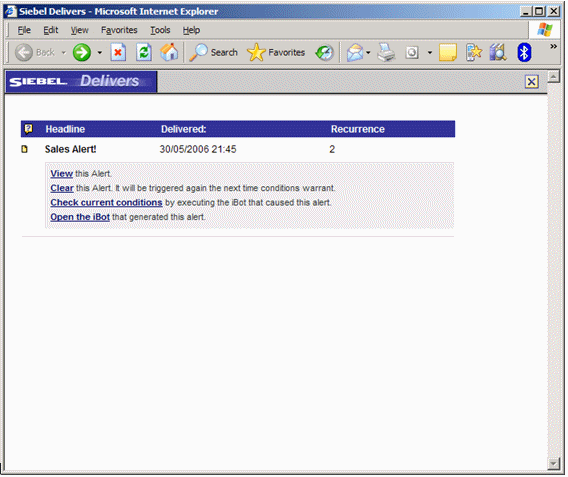
Task: Click the Windows flag logo throbber
Action: (x=545, y=30)
